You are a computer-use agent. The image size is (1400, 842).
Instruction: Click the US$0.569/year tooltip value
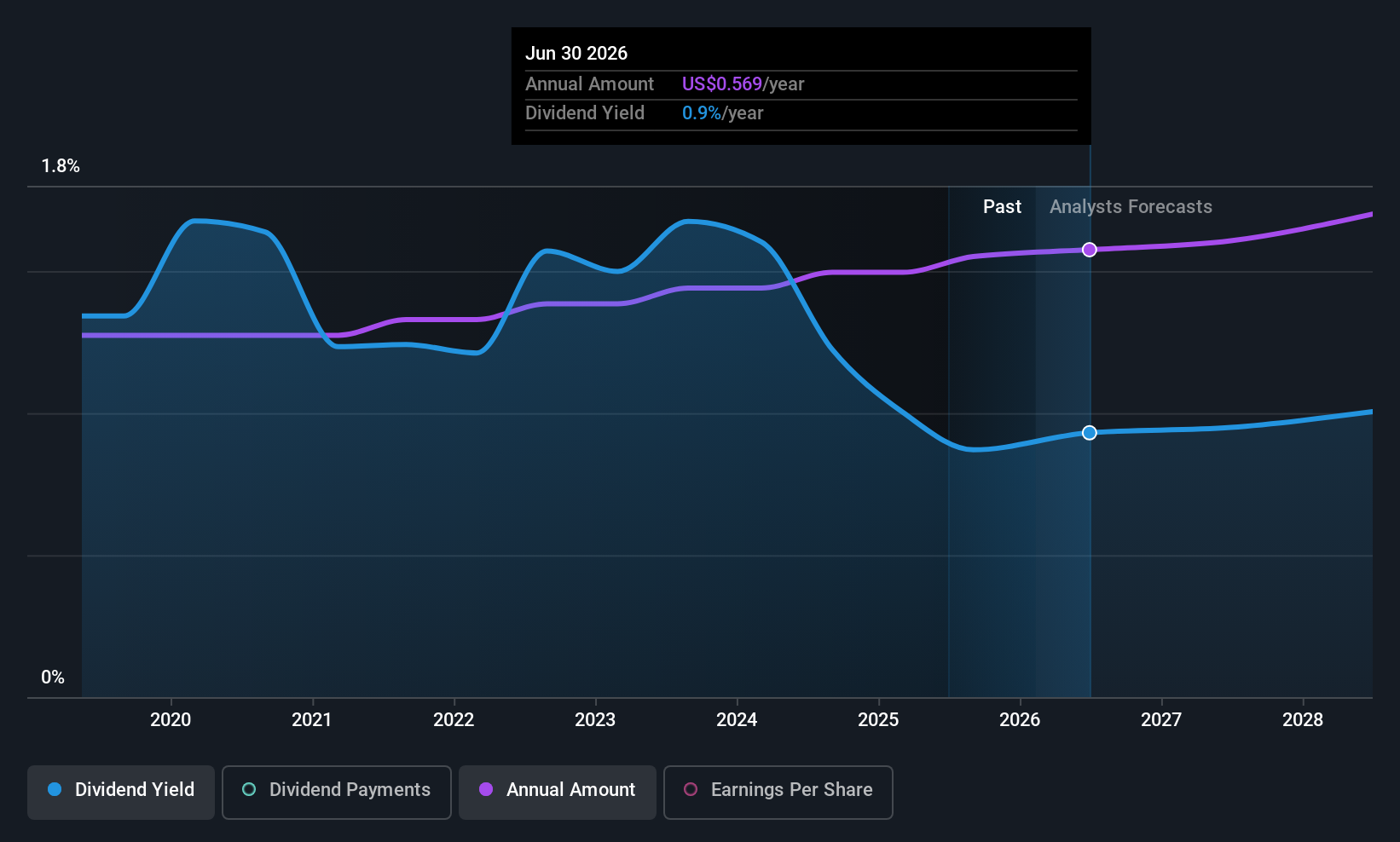(x=743, y=84)
